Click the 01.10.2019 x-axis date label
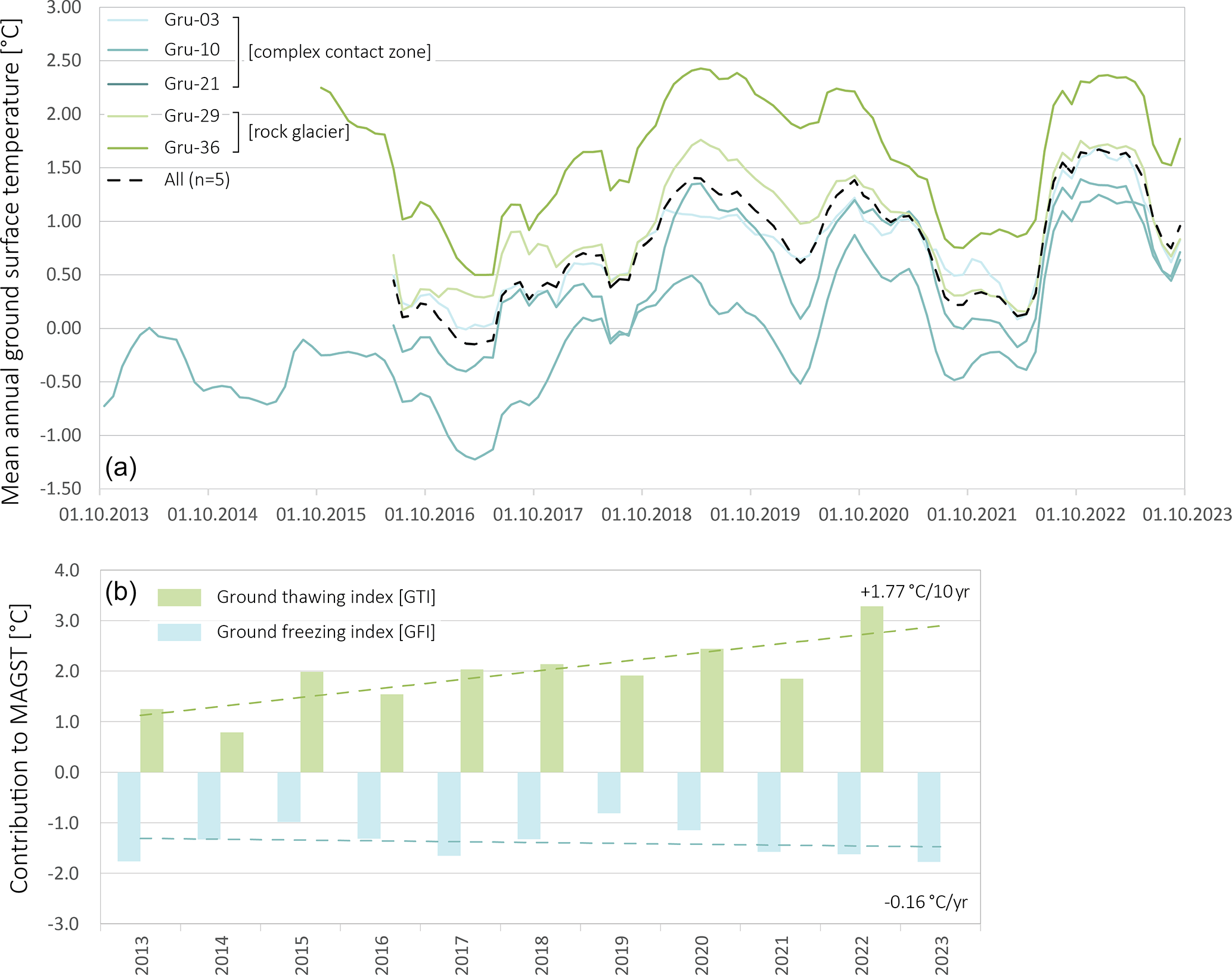The image size is (1232, 975). click(755, 515)
